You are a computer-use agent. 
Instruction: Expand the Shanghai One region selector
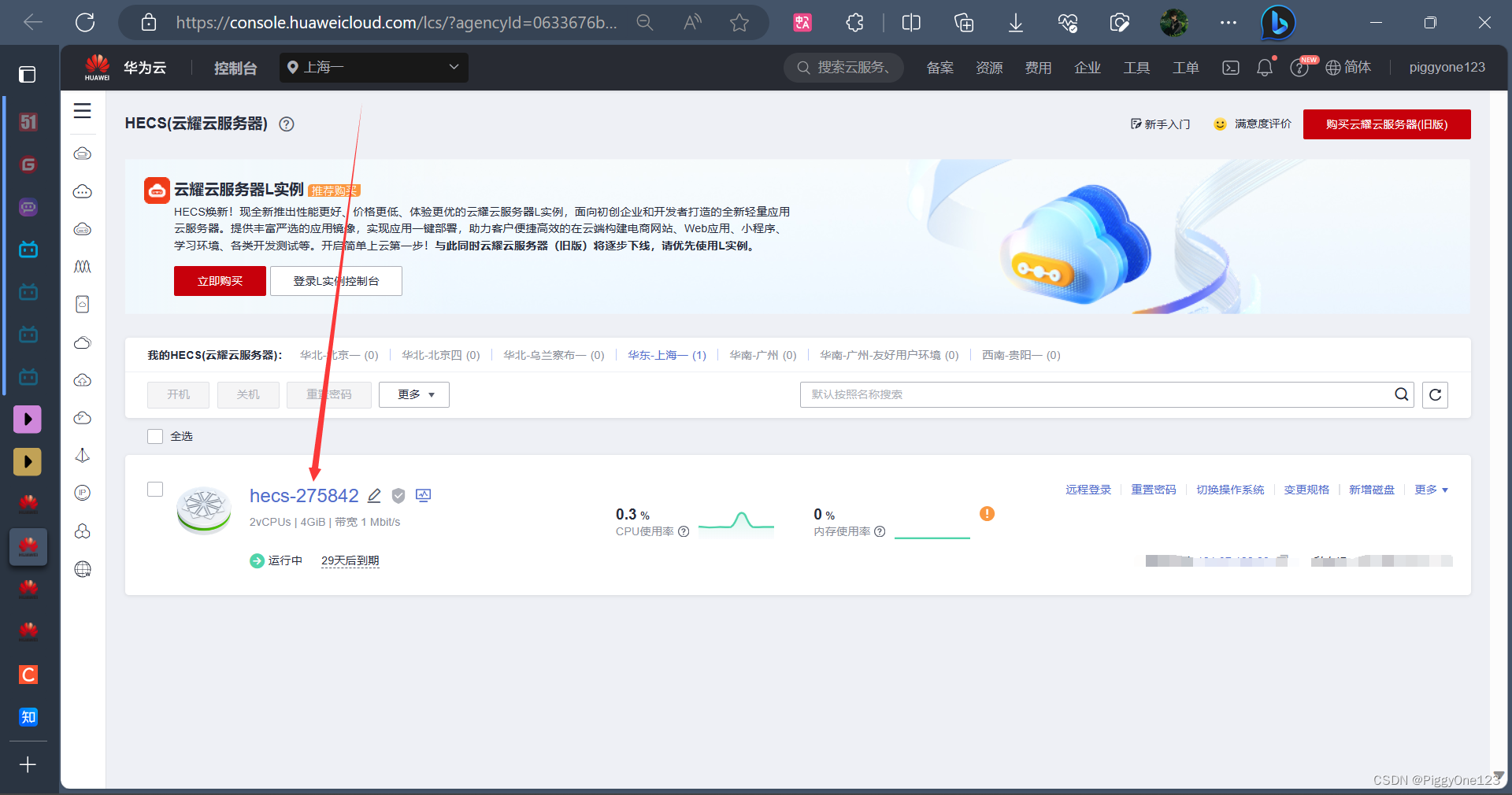[374, 68]
